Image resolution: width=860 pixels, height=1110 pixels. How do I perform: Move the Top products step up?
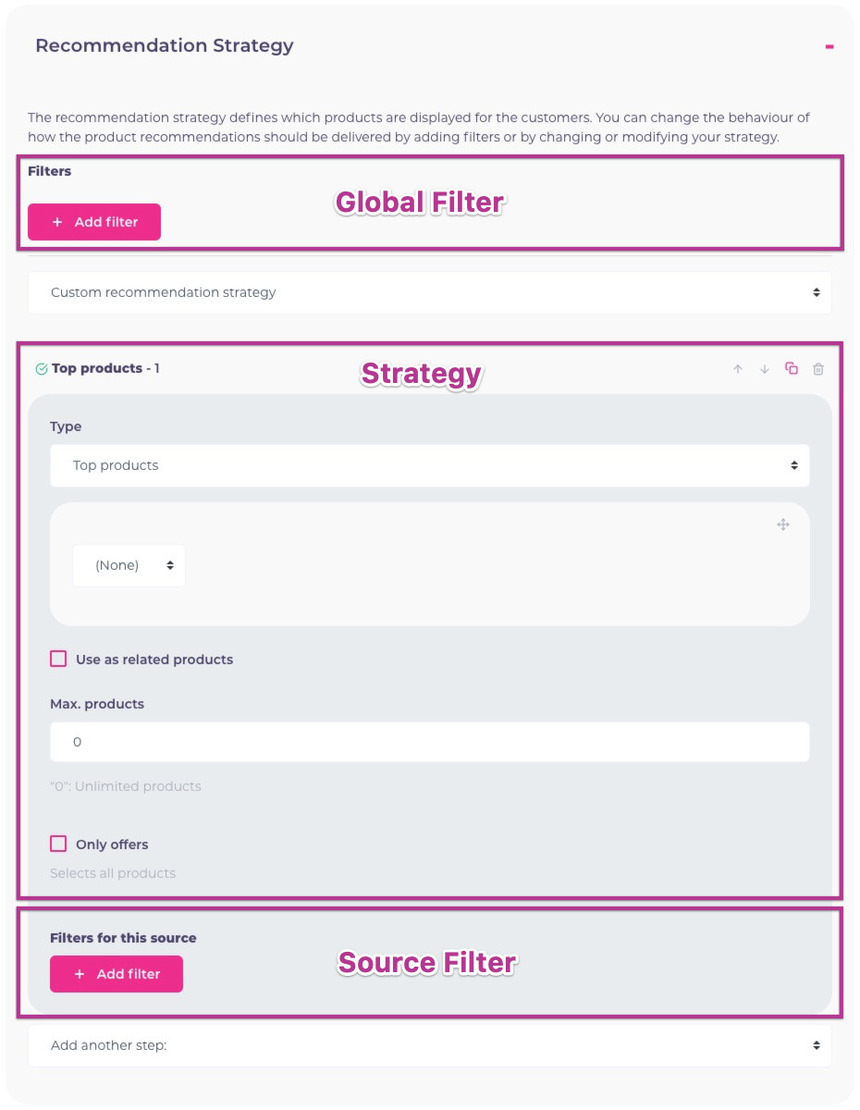tap(738, 369)
